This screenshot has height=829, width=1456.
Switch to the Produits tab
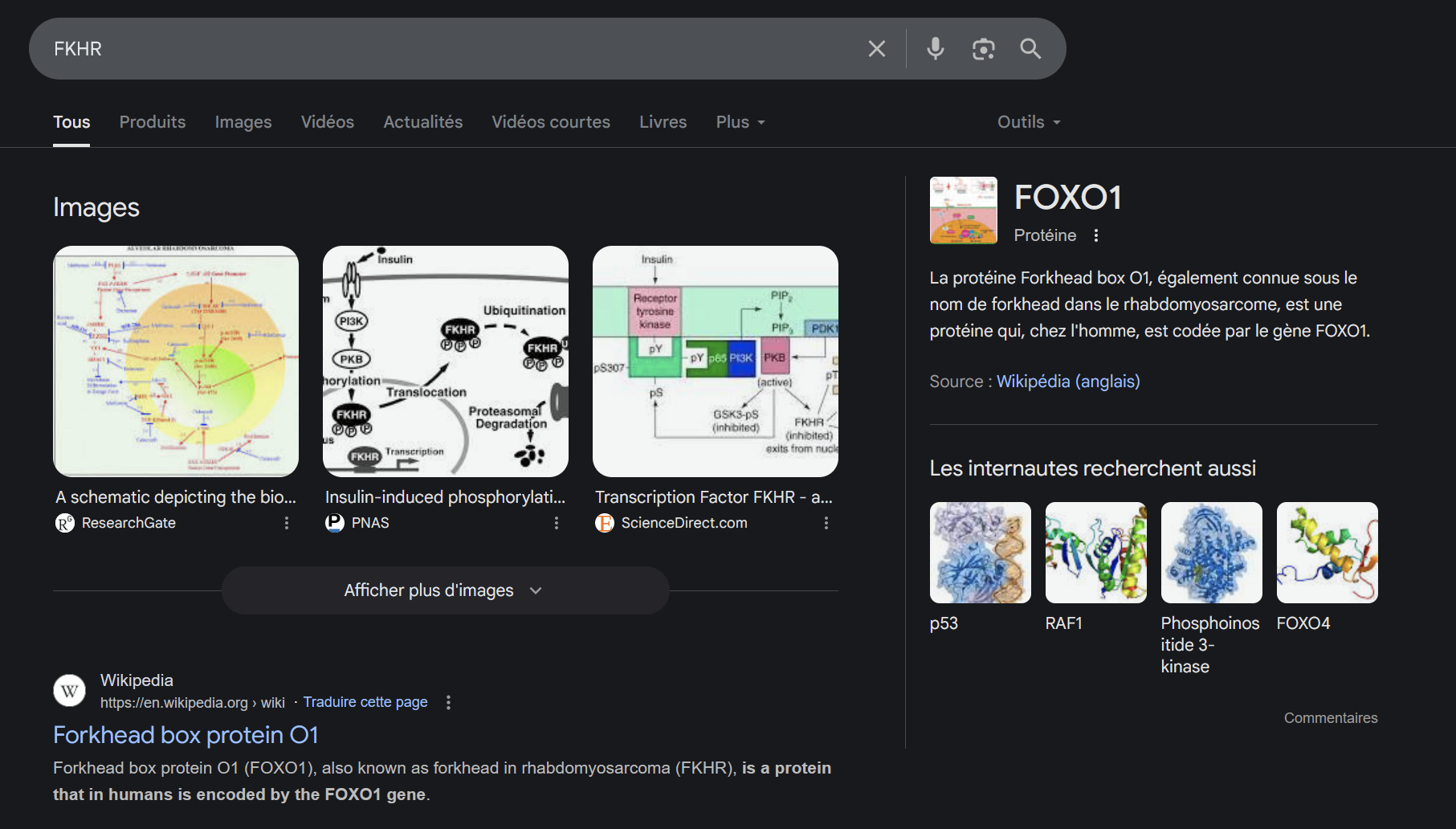tap(153, 122)
